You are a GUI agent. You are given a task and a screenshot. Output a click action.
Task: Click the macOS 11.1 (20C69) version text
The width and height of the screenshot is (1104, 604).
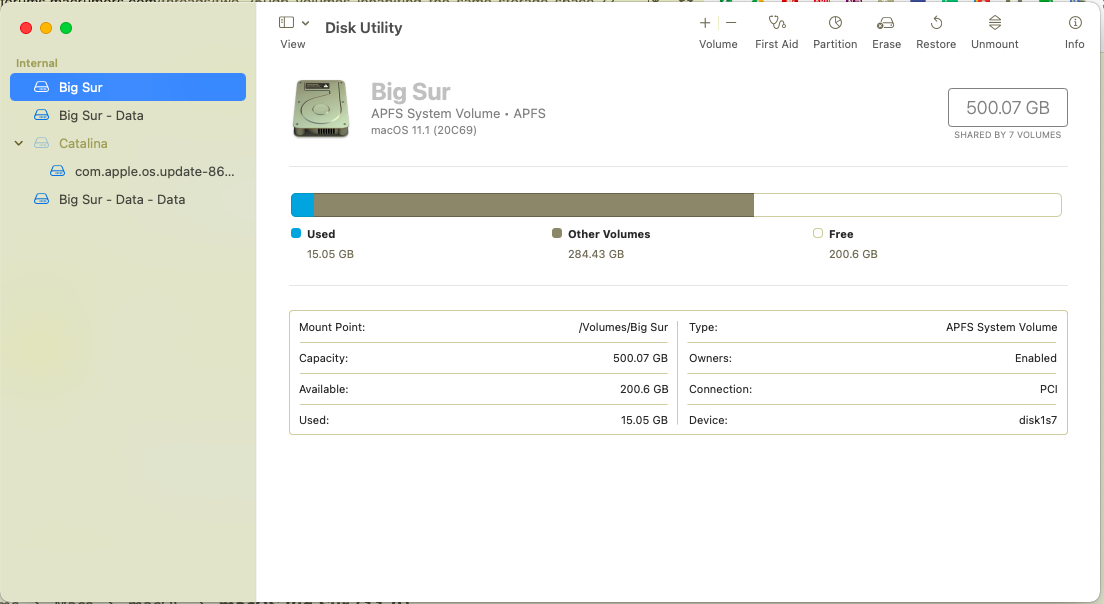(x=424, y=130)
